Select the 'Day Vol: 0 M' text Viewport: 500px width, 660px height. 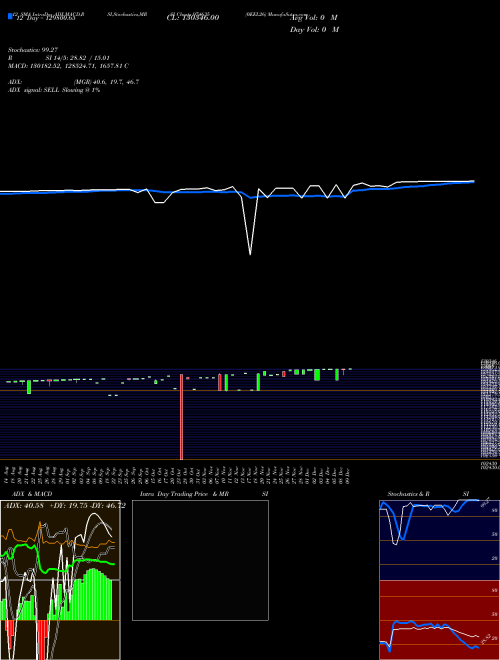(x=314, y=30)
